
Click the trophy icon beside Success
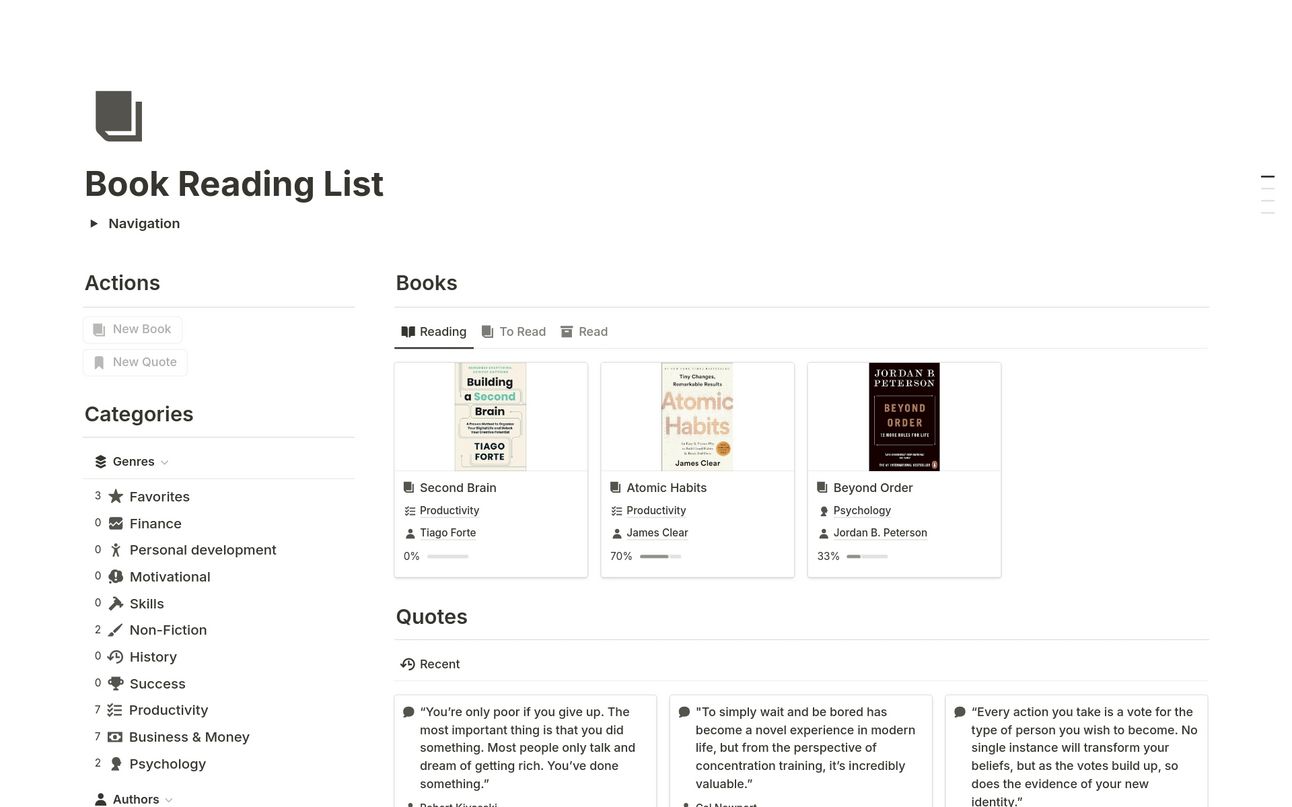pos(116,684)
